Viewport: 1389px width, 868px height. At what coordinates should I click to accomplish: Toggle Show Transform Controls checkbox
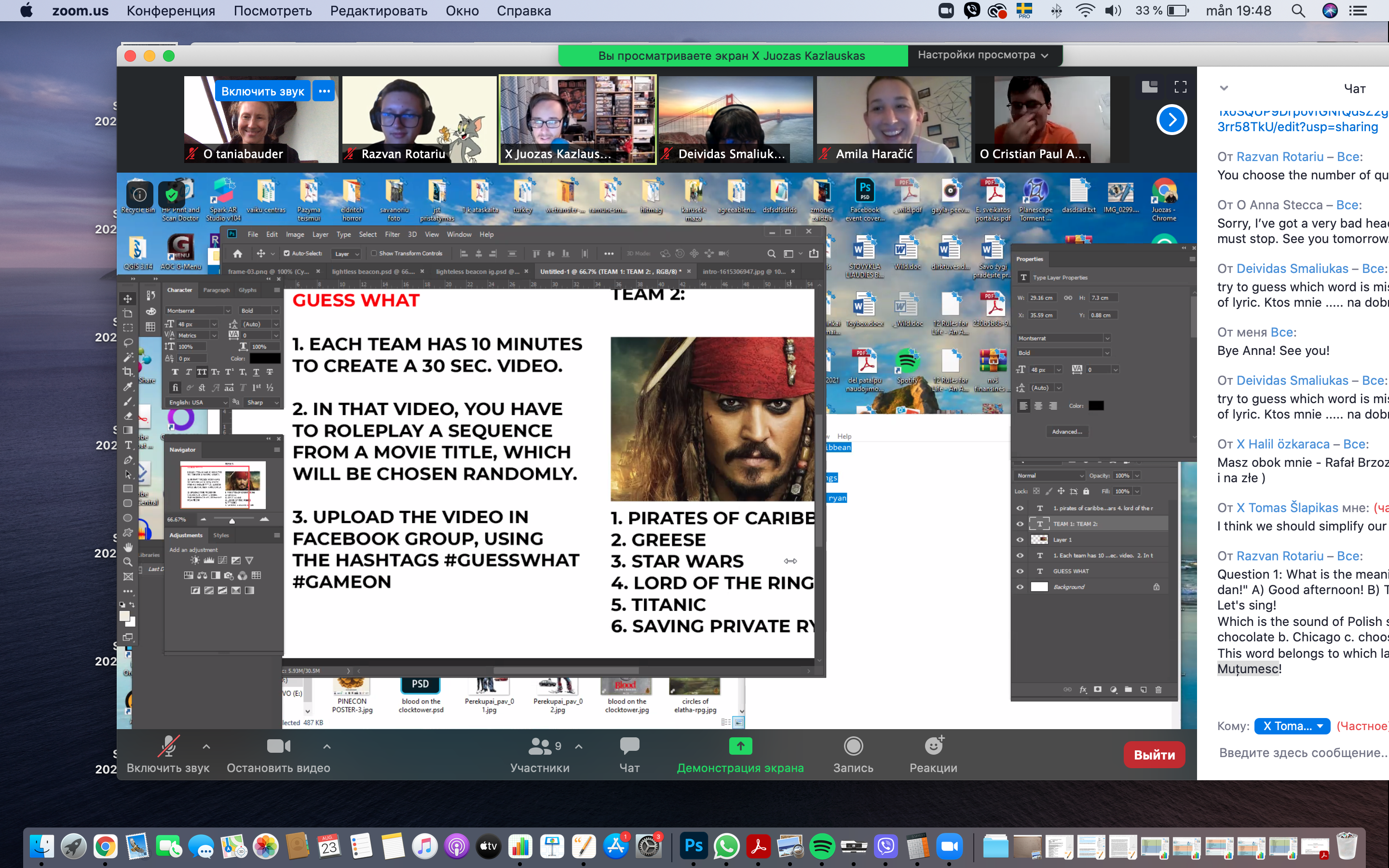coord(374,253)
